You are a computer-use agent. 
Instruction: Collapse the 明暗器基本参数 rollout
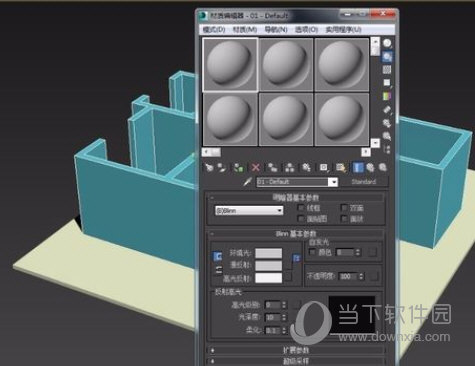coord(296,197)
